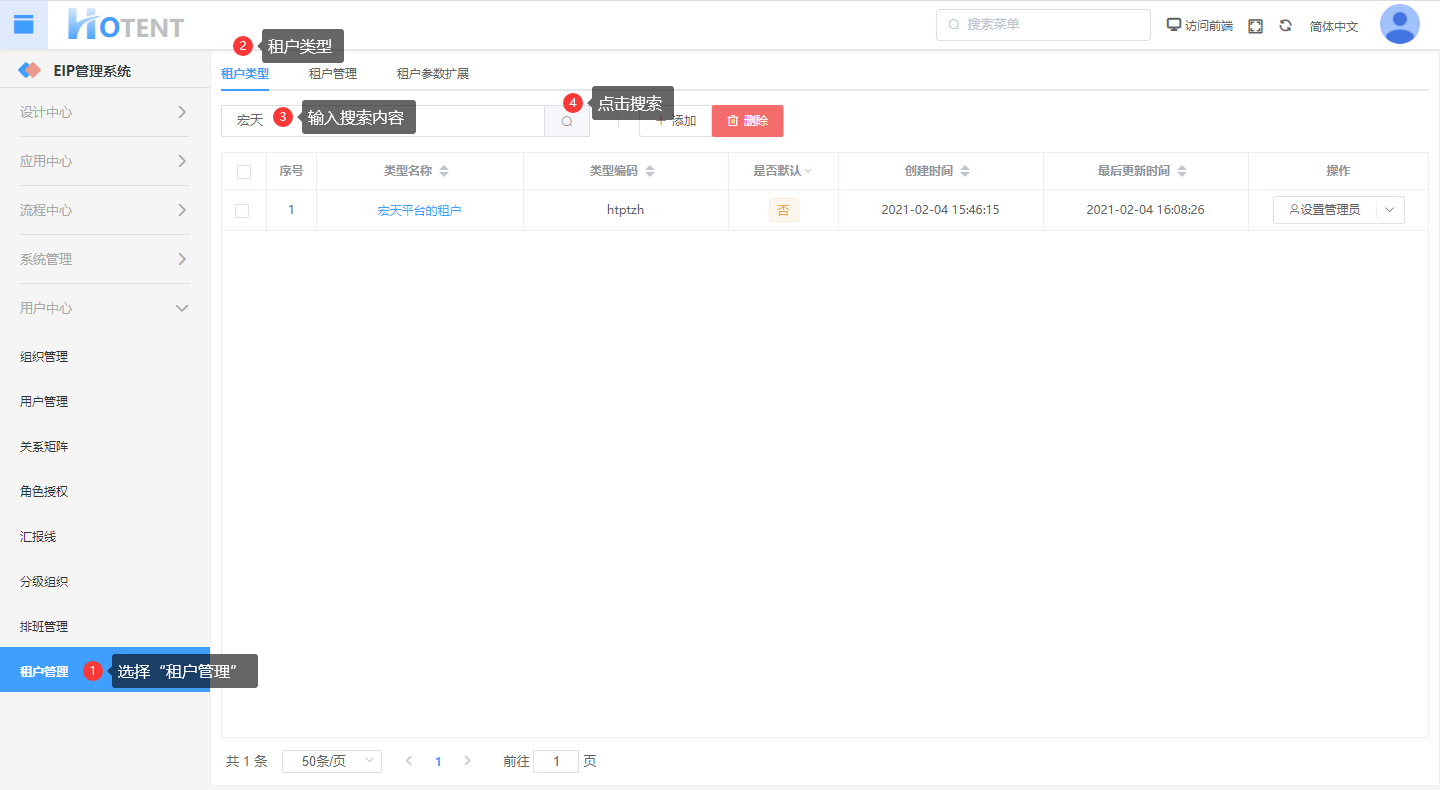1440x790 pixels.
Task: Go to next page with right arrow
Action: (x=467, y=761)
